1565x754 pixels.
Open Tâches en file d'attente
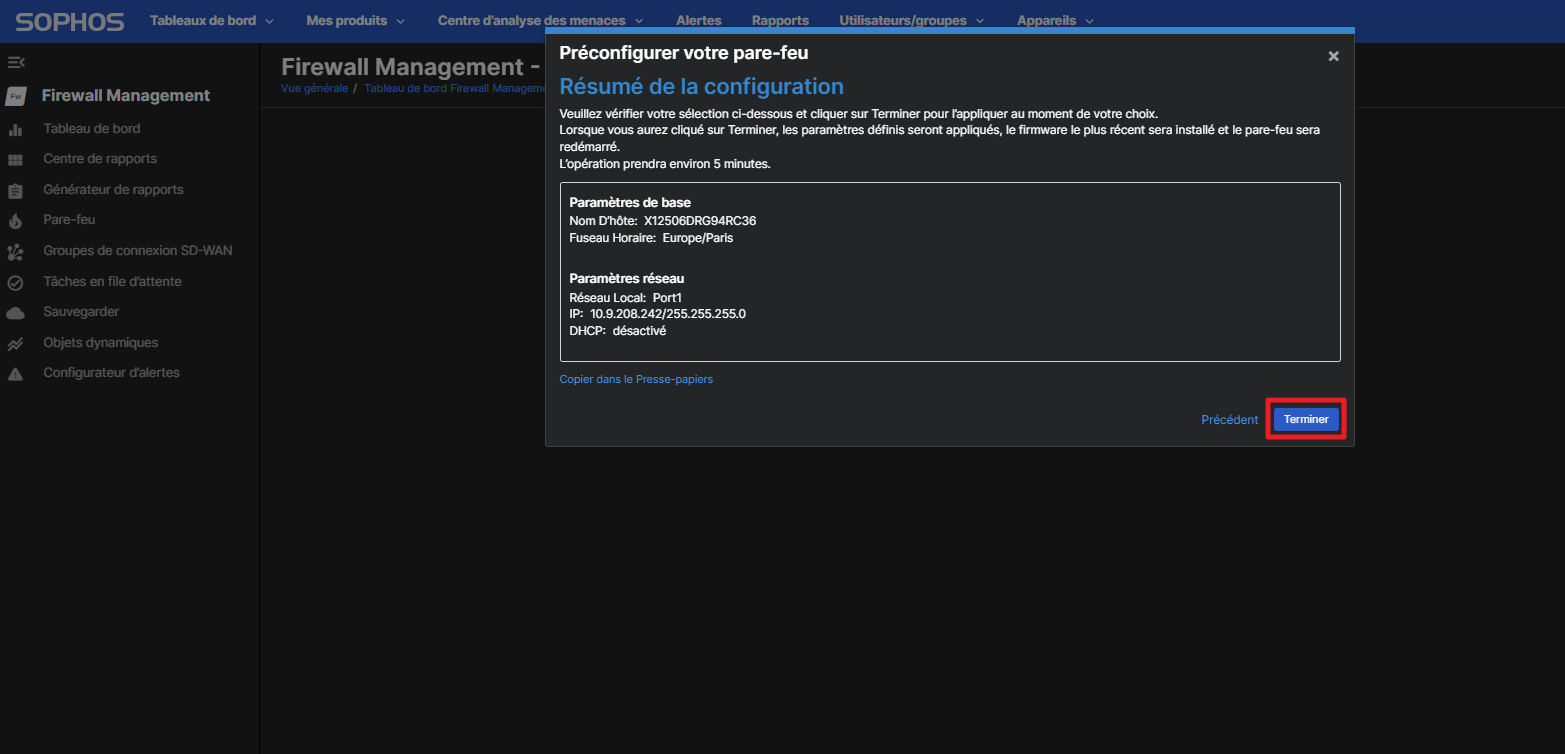click(x=112, y=281)
